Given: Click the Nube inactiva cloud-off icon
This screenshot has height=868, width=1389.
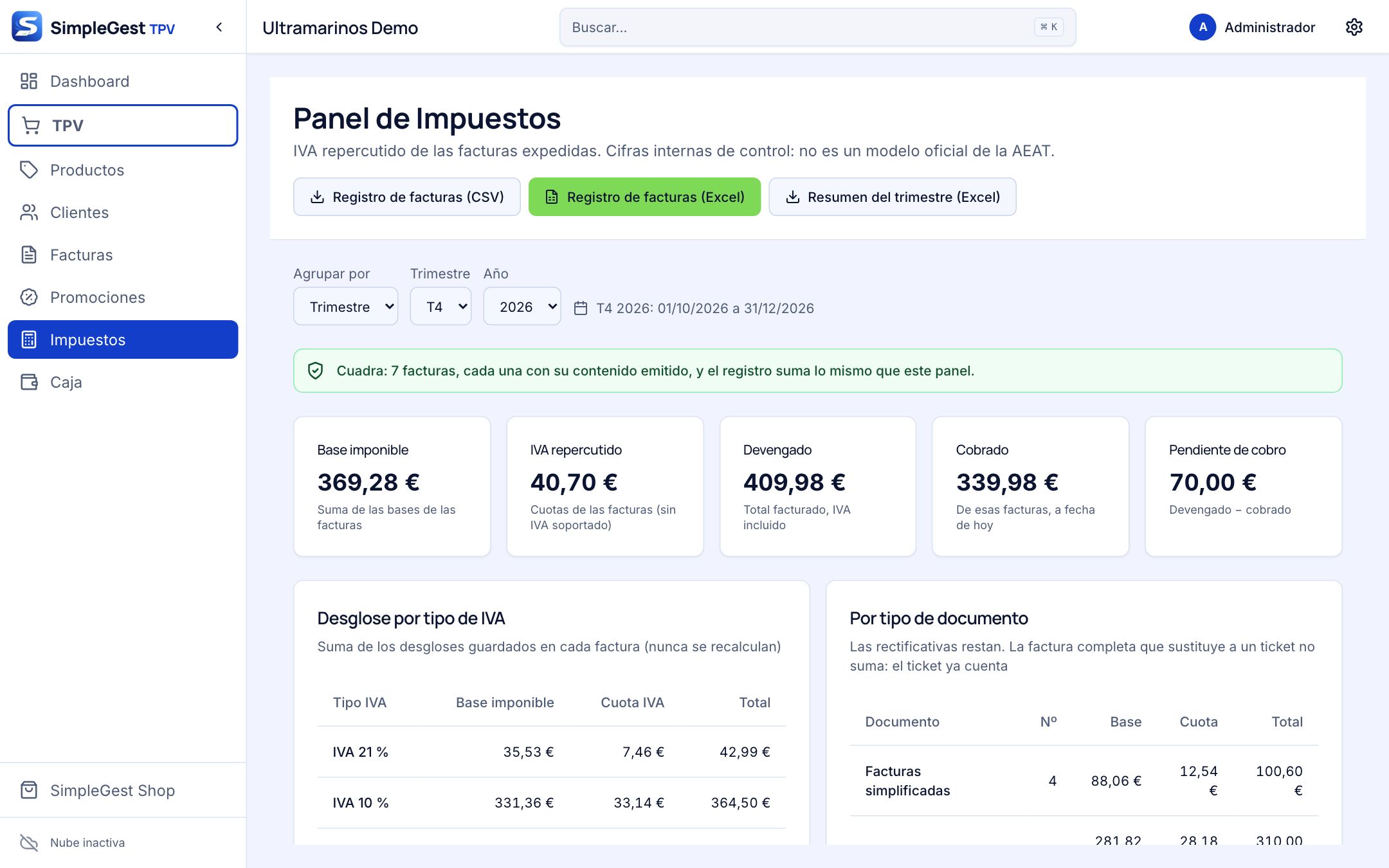Looking at the screenshot, I should [29, 842].
